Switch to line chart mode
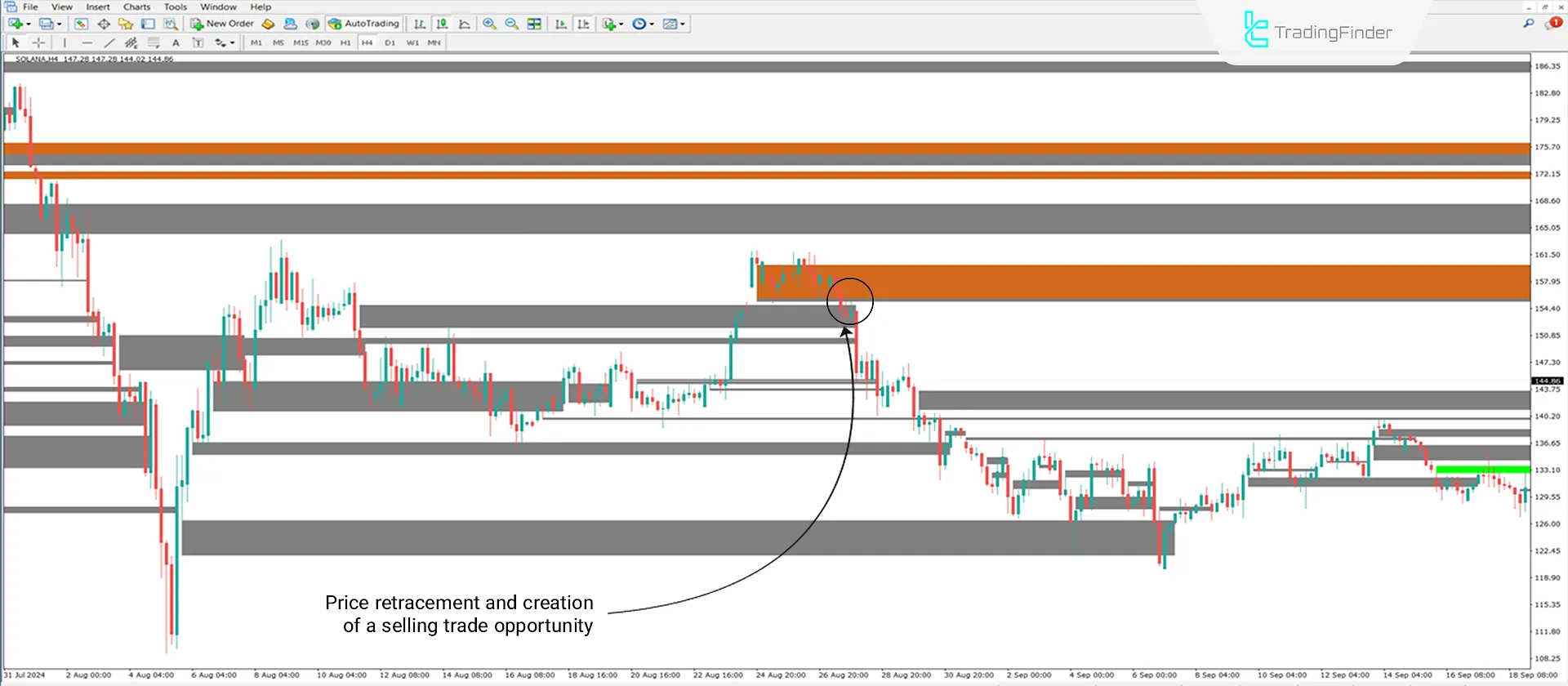Screen dimensions: 1568x686 [465, 24]
